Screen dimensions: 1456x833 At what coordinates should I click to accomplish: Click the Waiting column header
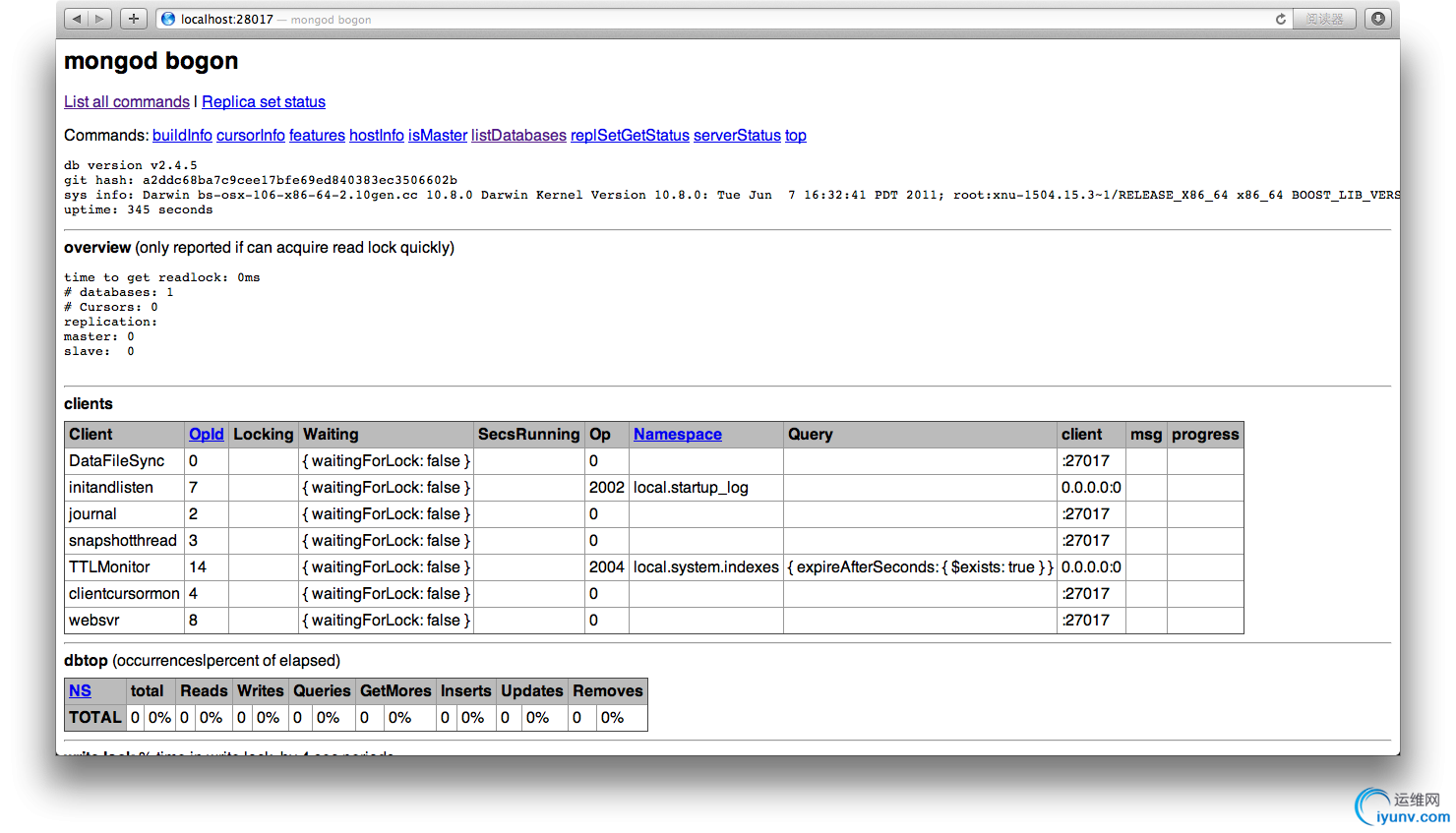(x=386, y=434)
